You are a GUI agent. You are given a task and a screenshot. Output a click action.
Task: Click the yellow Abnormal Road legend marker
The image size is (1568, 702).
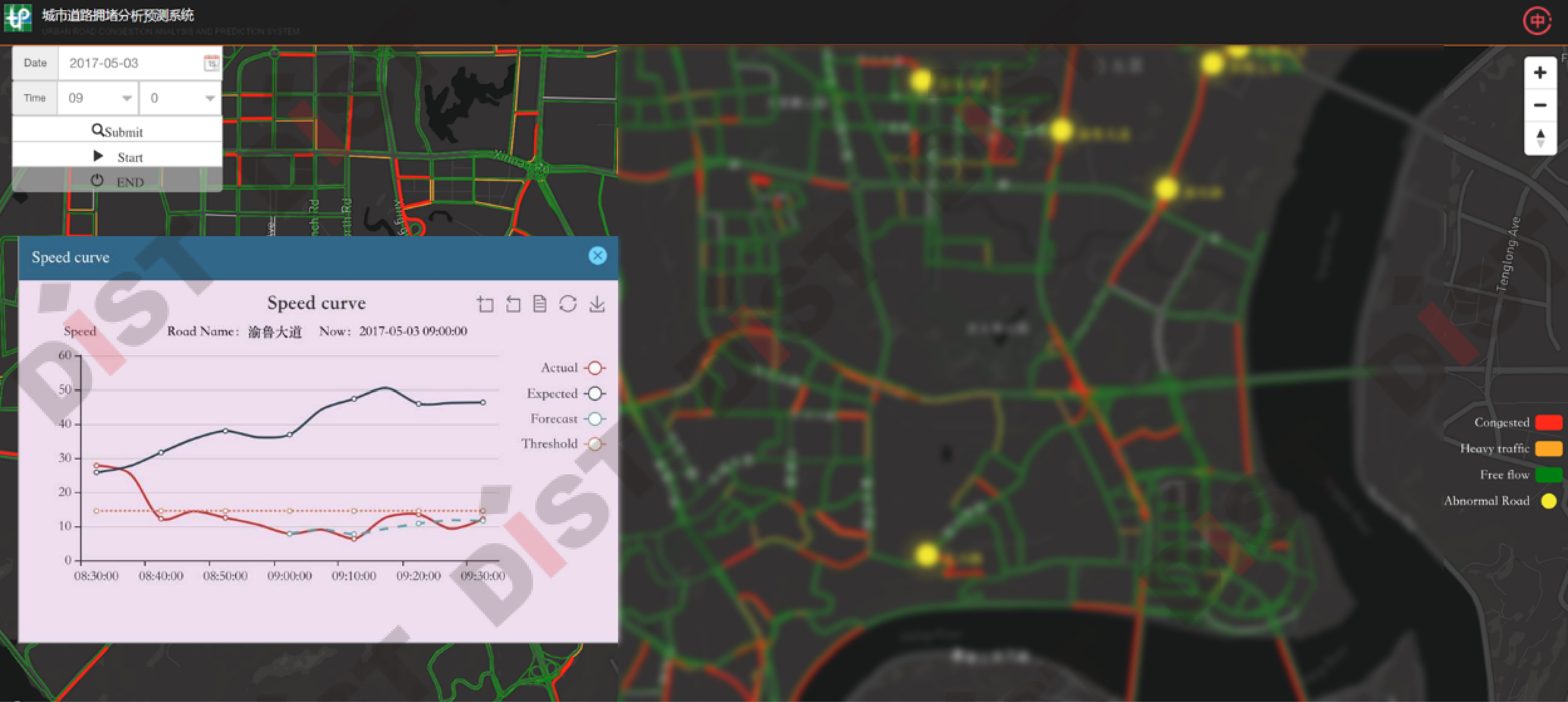(1548, 501)
